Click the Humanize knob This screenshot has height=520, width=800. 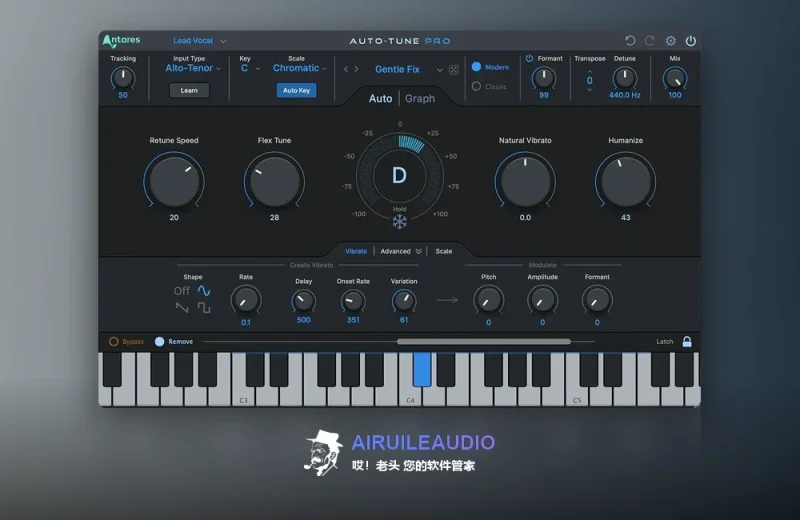(626, 182)
